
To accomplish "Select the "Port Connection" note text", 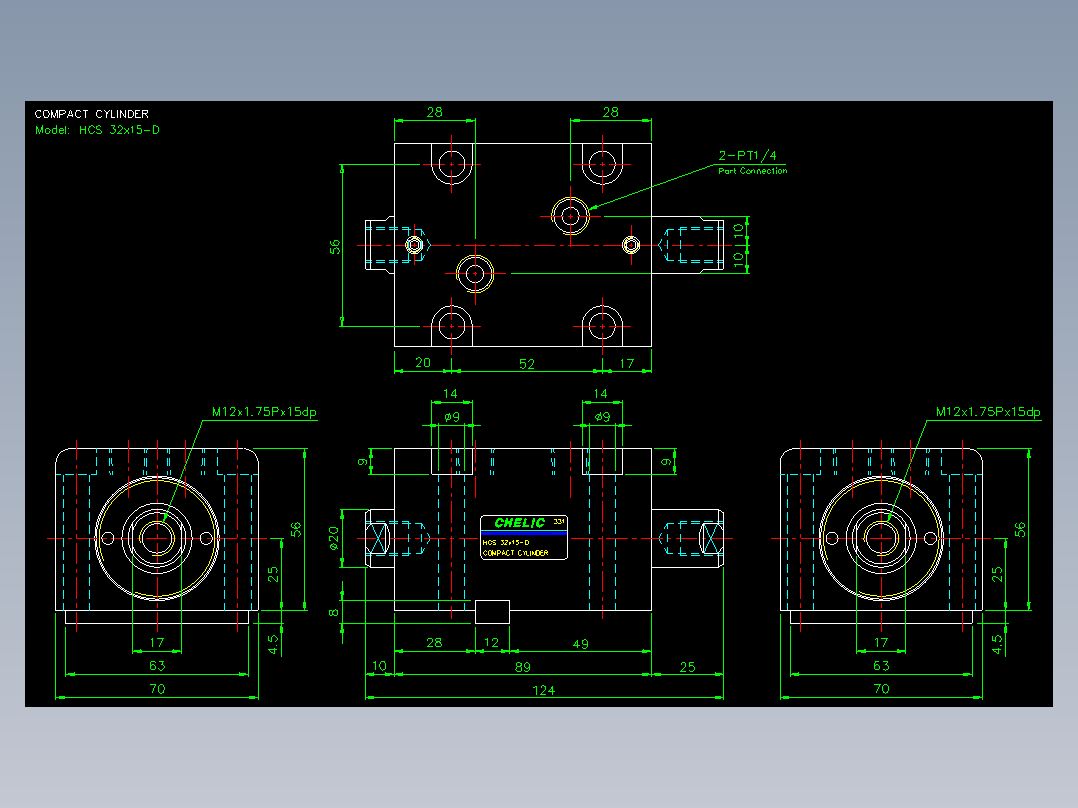I will coord(753,171).
